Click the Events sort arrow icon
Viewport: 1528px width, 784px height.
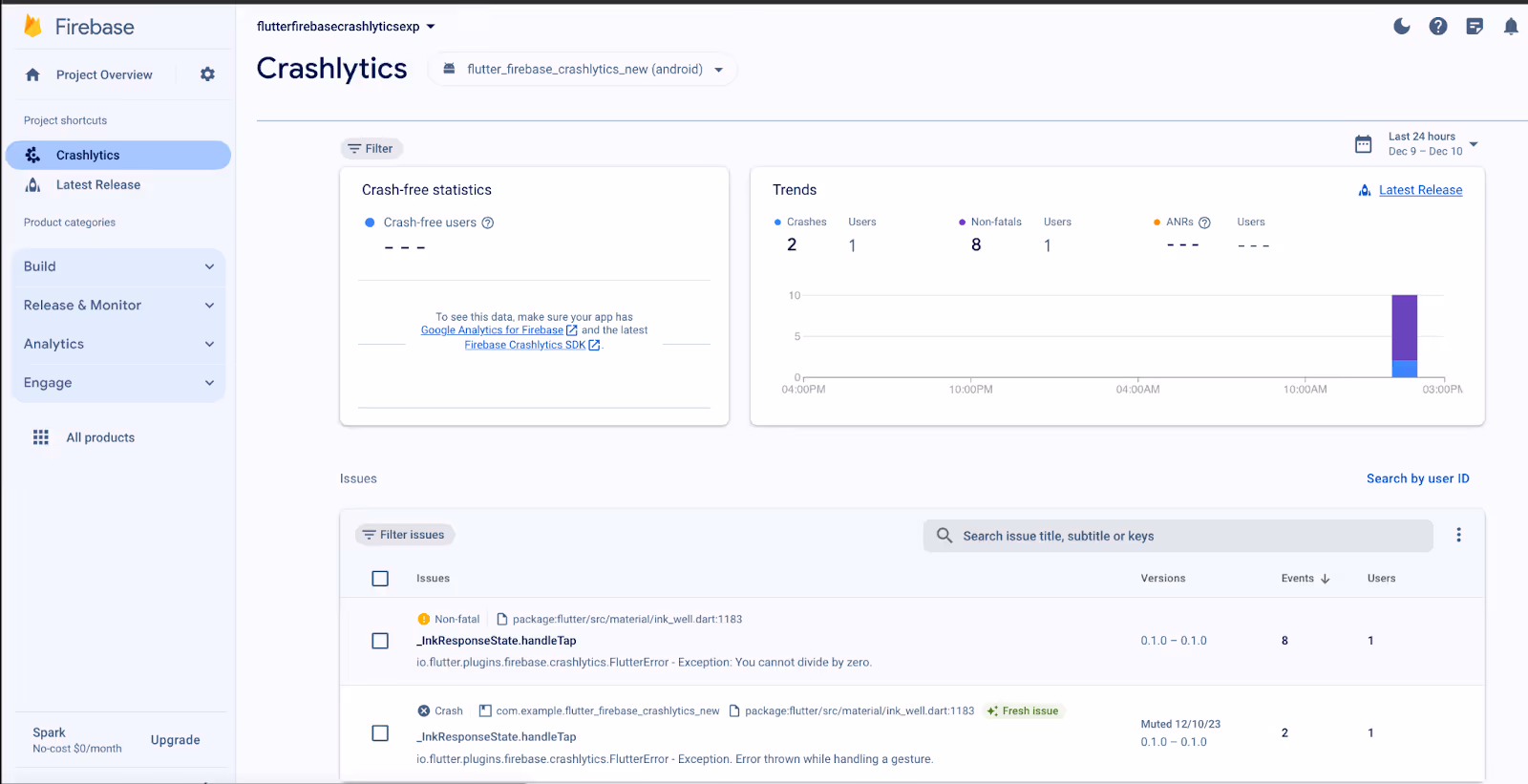point(1326,579)
